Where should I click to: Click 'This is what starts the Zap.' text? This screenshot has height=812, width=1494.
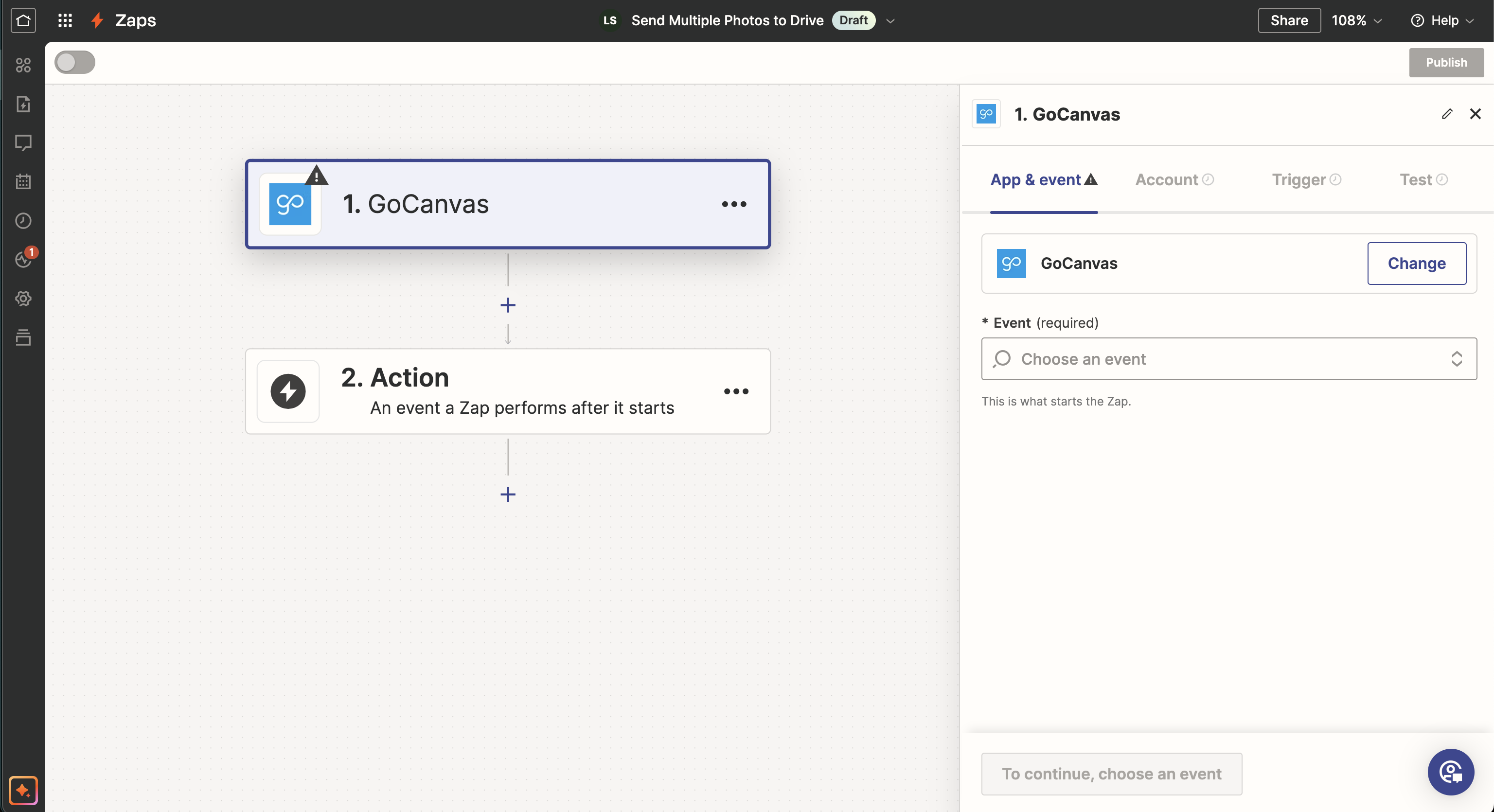click(x=1056, y=401)
